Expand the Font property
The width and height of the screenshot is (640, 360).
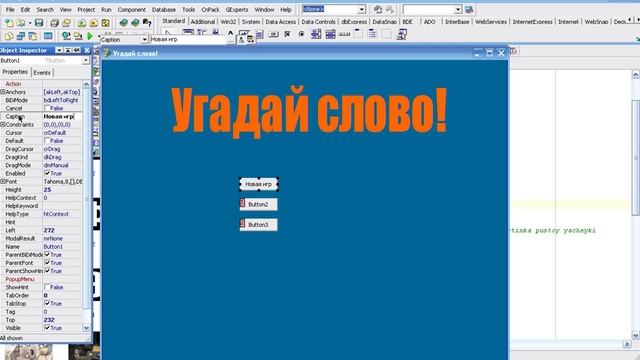[2, 182]
